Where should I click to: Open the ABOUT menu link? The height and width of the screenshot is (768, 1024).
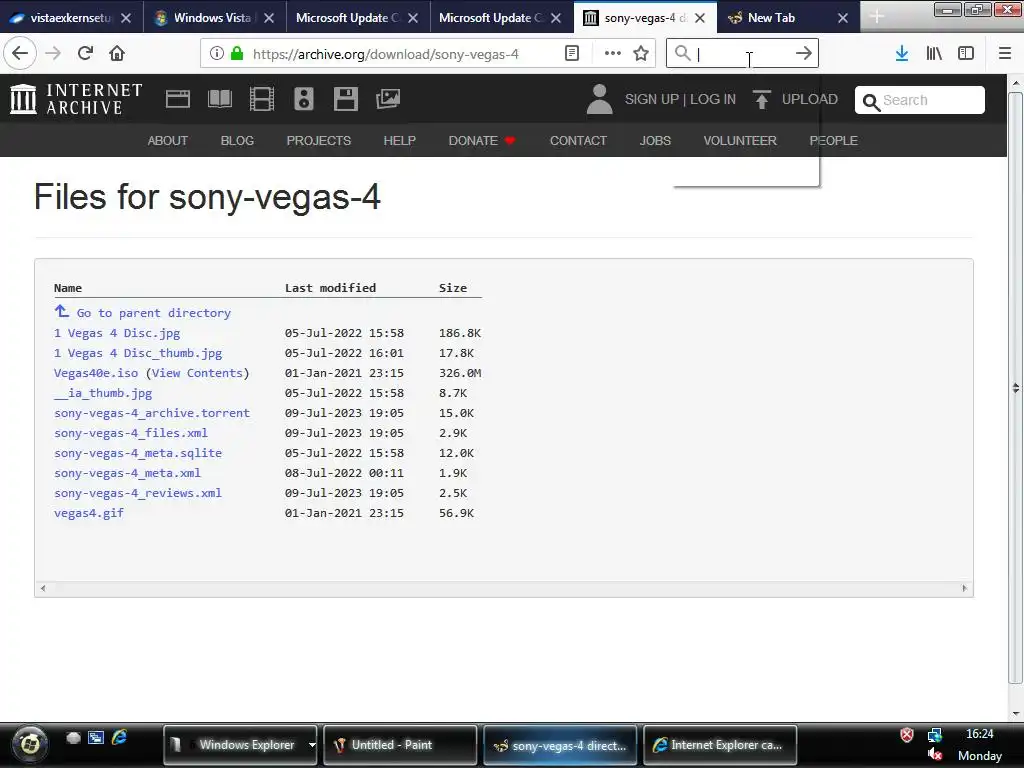168,140
